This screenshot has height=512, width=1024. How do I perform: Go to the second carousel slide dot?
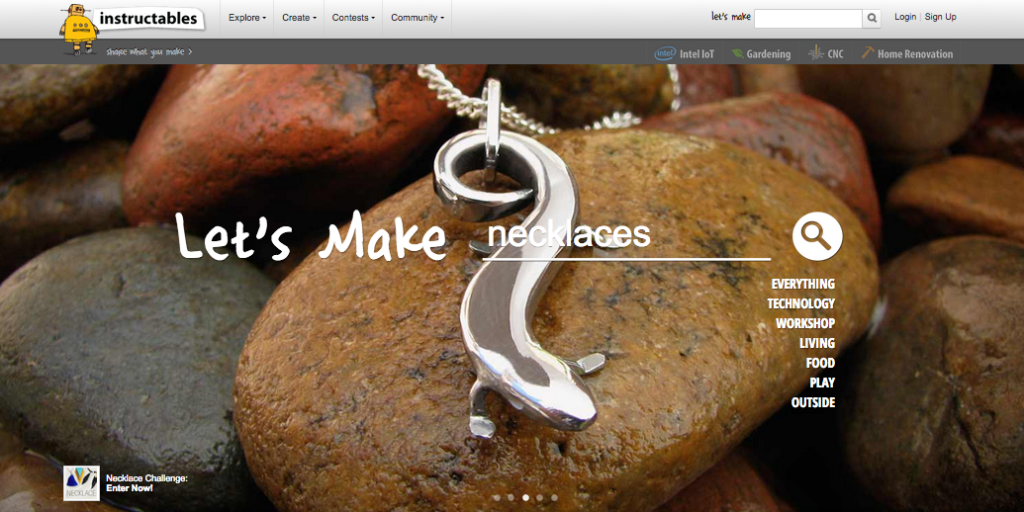(511, 498)
